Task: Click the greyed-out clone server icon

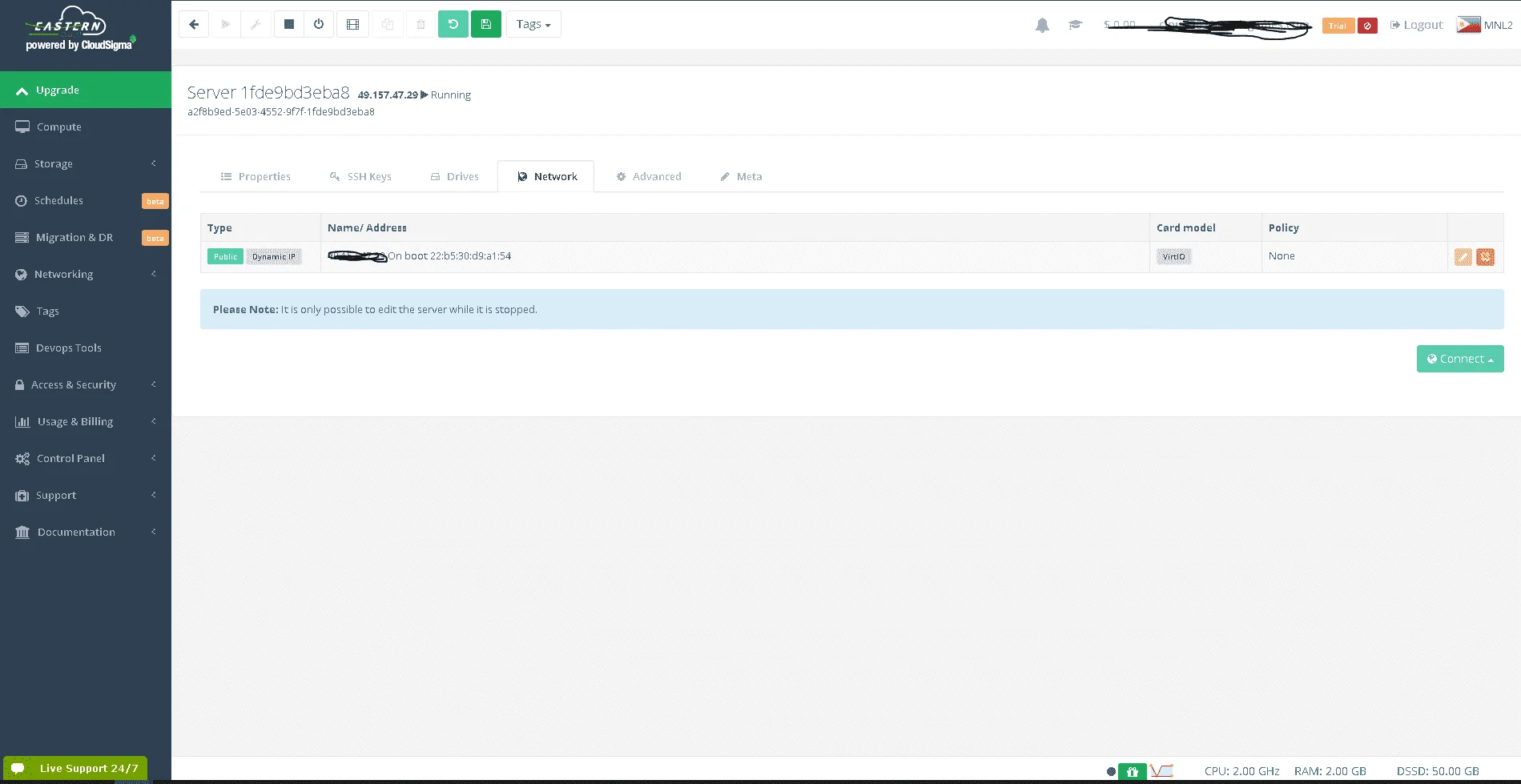Action: [x=388, y=24]
